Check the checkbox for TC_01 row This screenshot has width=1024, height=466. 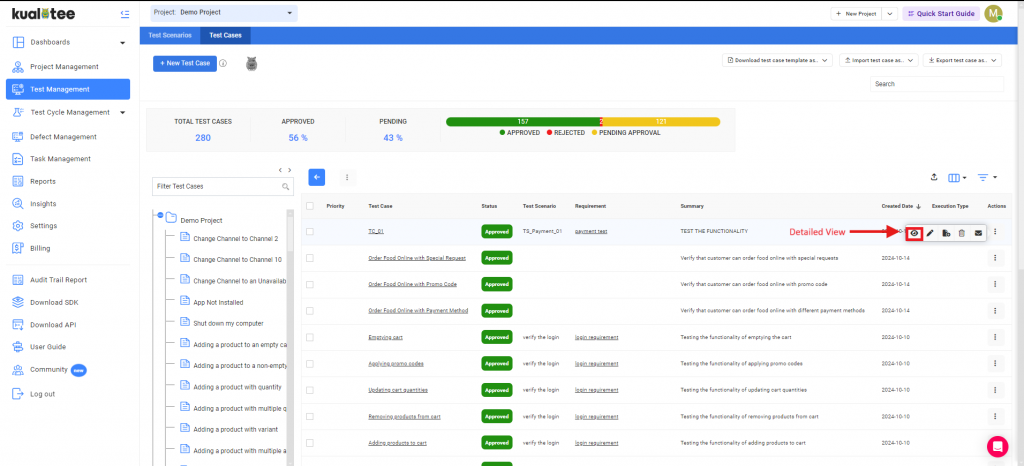click(310, 232)
